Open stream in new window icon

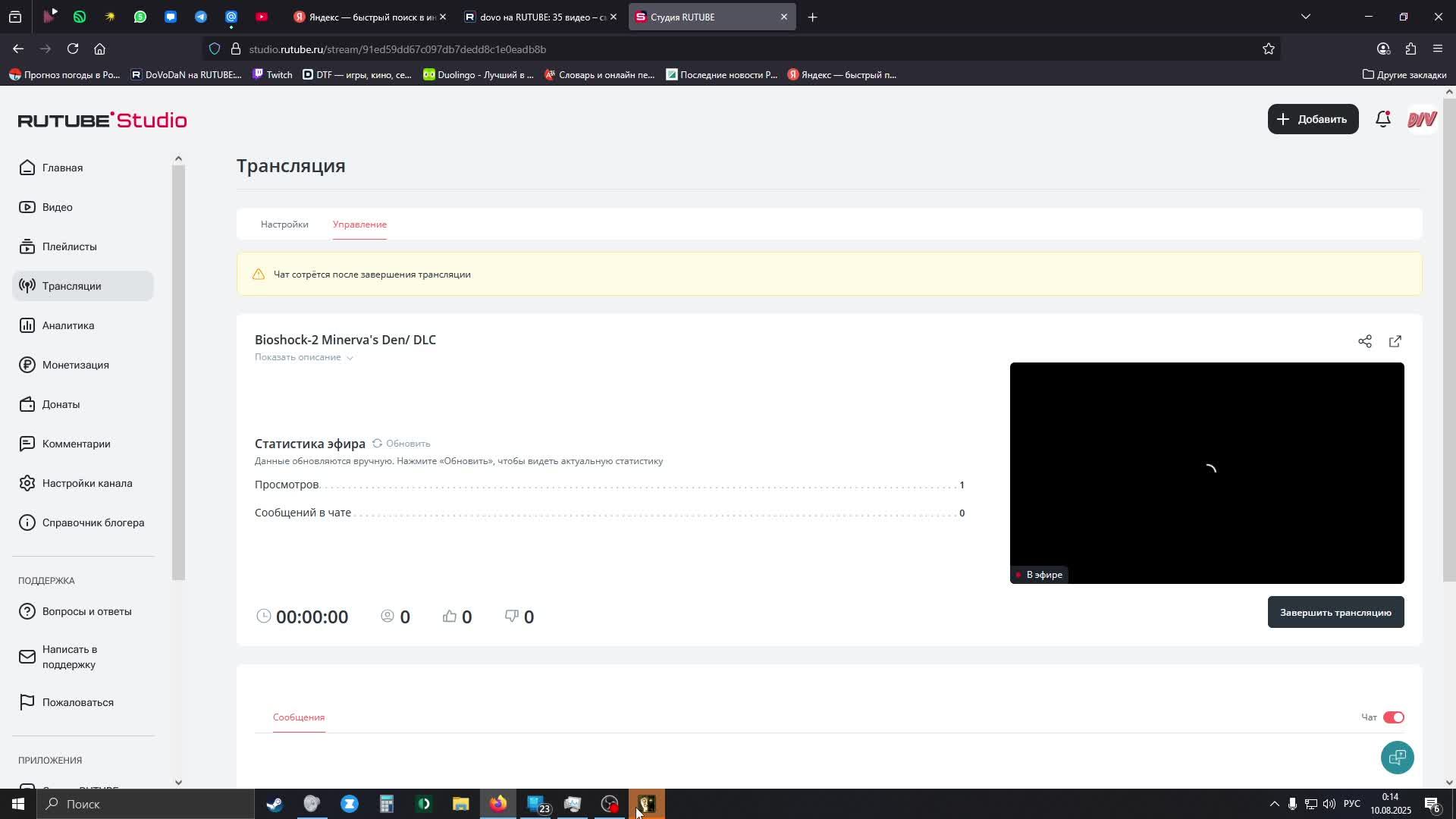pos(1395,341)
